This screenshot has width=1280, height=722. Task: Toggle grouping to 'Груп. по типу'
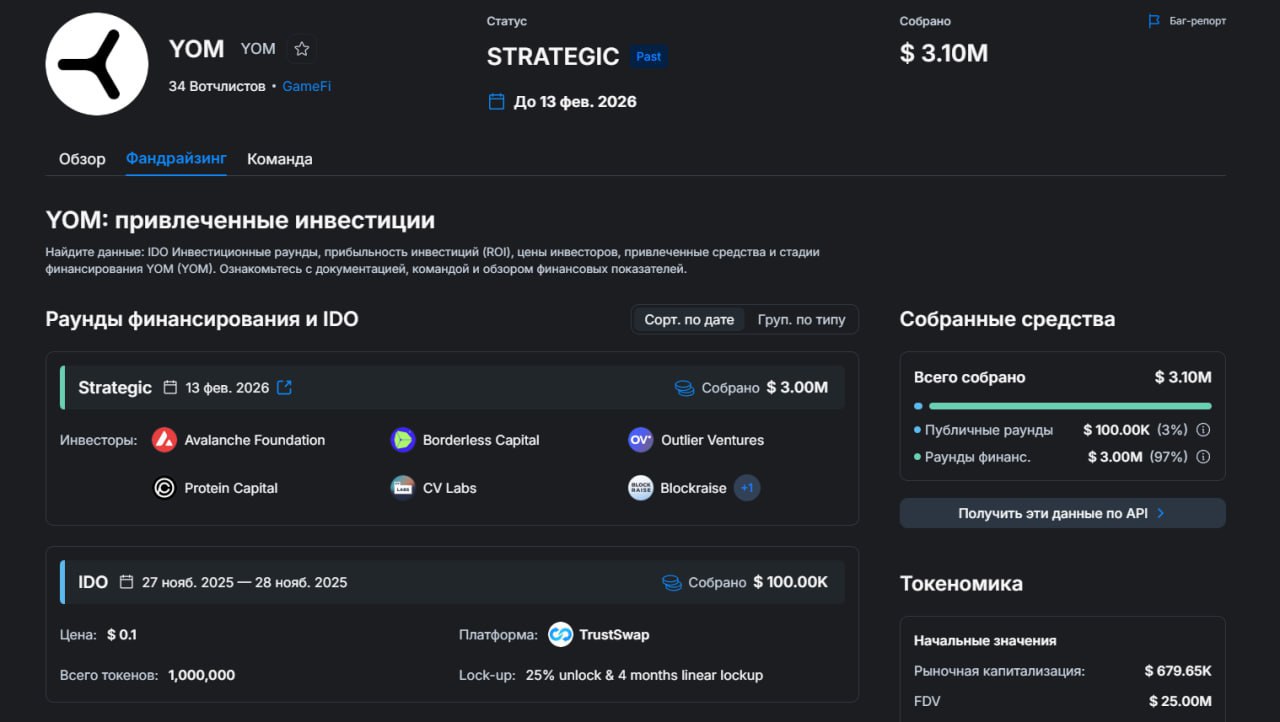801,320
